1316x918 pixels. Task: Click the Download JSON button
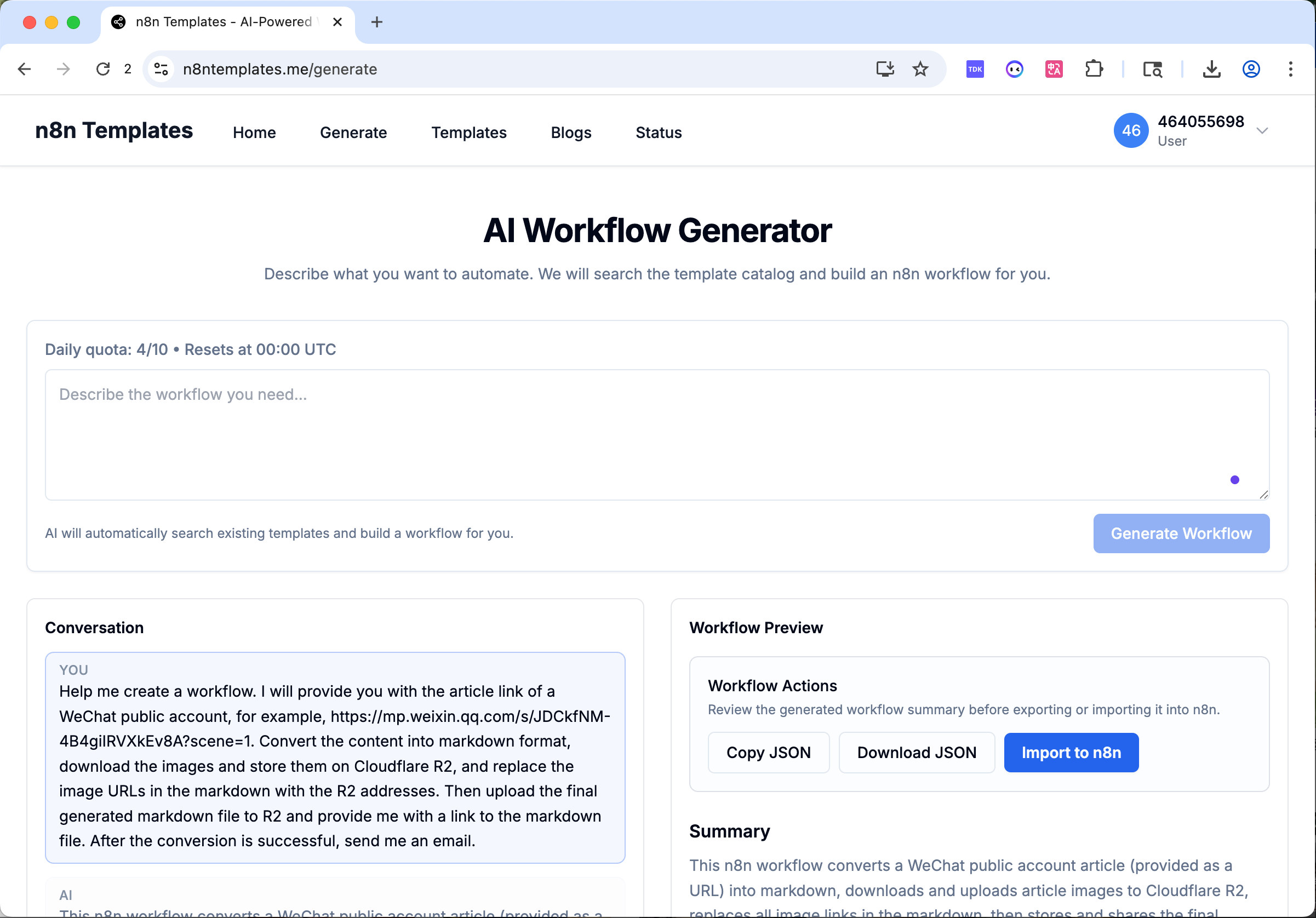(x=916, y=753)
